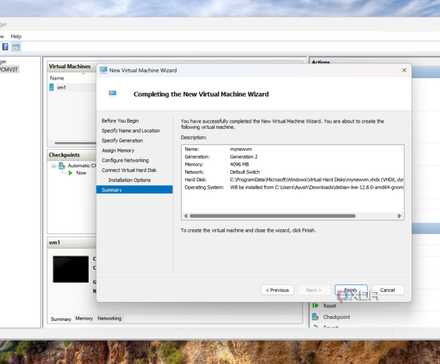Switch to the Networking tab for vm1
This screenshot has width=440, height=364.
click(110, 318)
